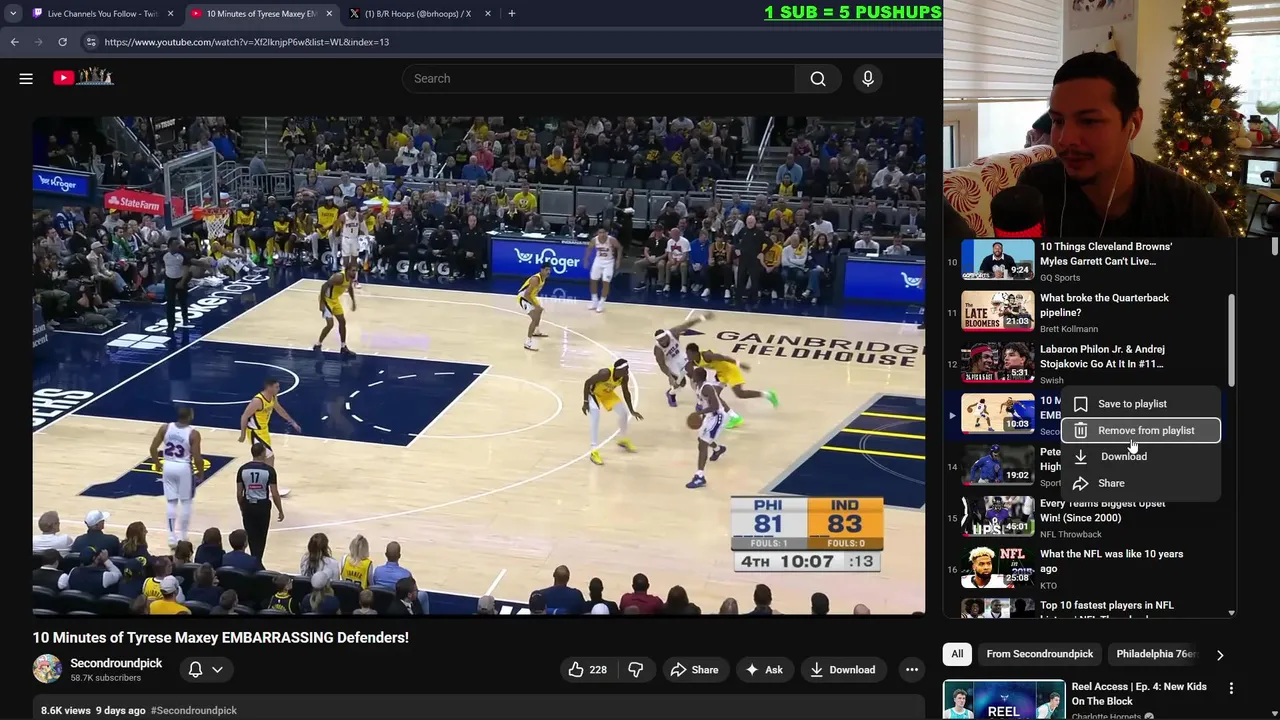Open three-dot menu for Reel Access video
The width and height of the screenshot is (1280, 720).
[x=1231, y=688]
